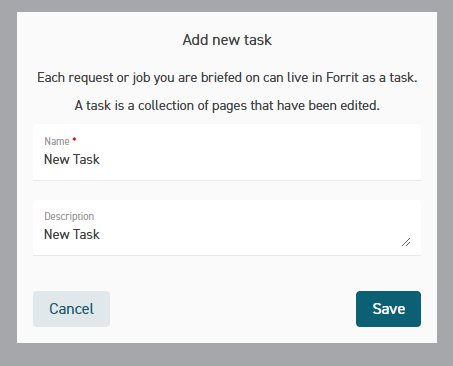Click the underline beneath the Name field
453x366 pixels.
227,180
